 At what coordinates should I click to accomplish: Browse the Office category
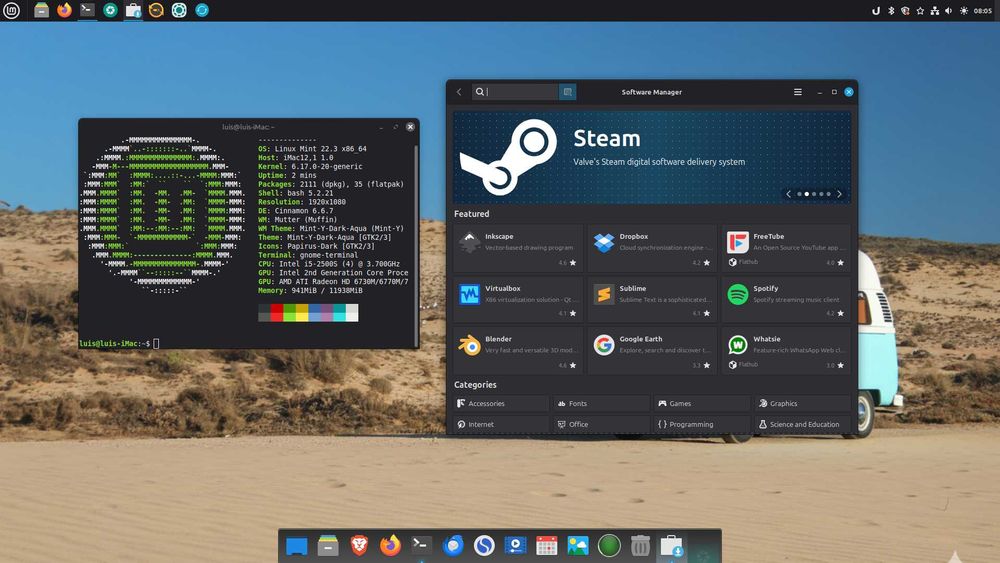pyautogui.click(x=601, y=424)
